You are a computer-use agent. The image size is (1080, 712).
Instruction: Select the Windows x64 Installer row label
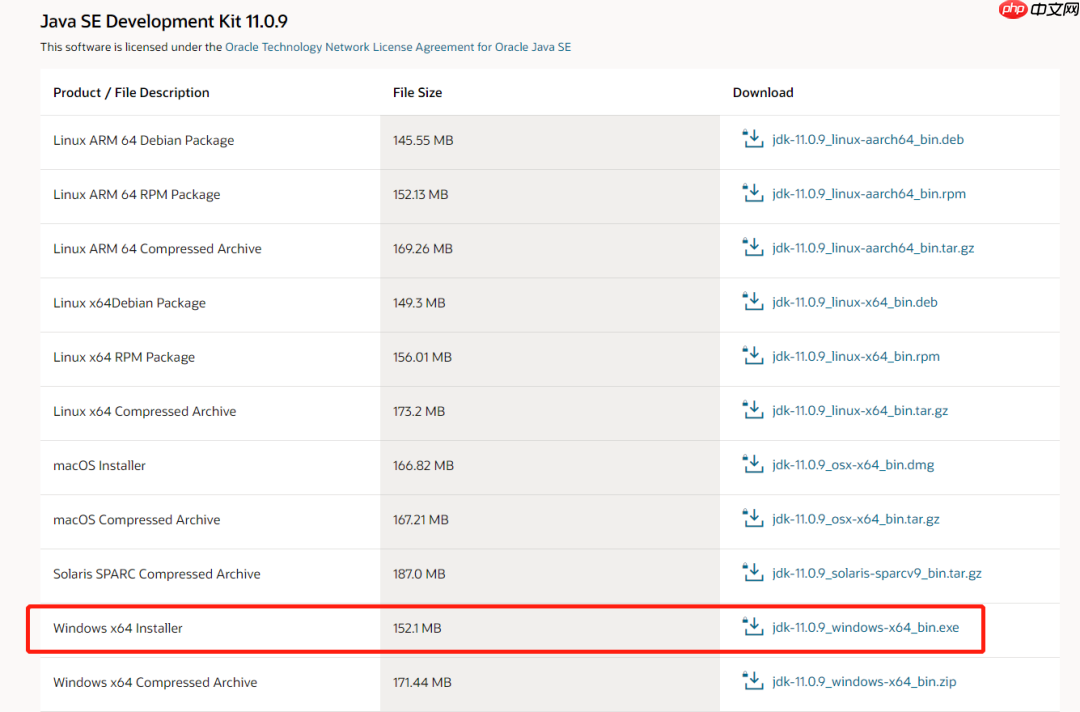[118, 628]
